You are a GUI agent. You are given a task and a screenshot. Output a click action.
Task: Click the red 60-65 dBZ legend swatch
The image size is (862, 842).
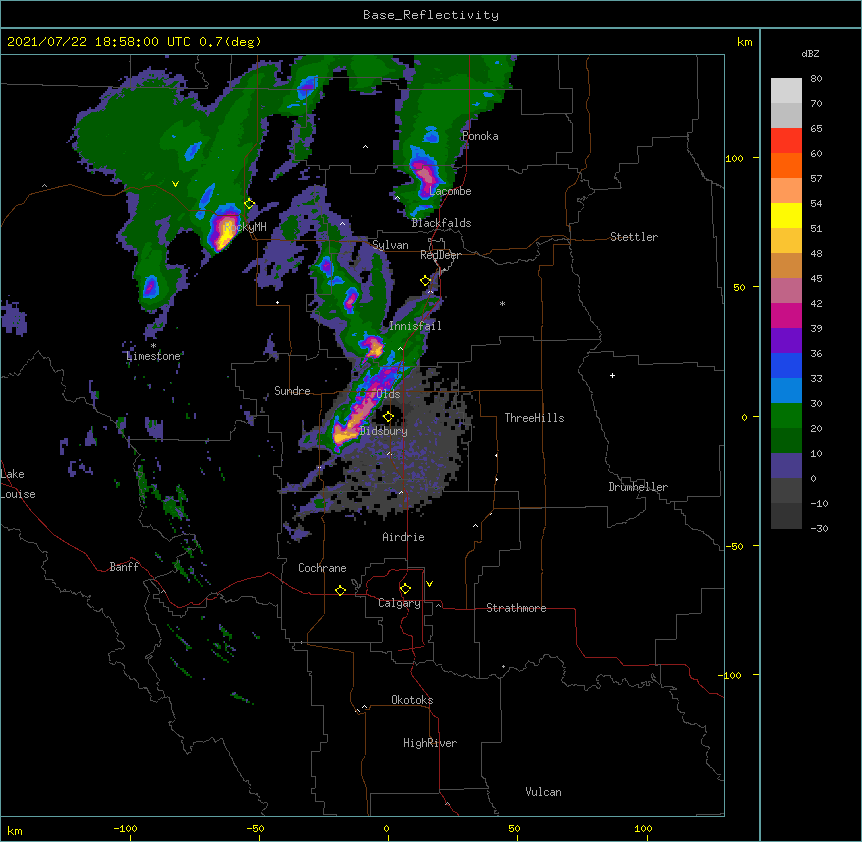786,141
